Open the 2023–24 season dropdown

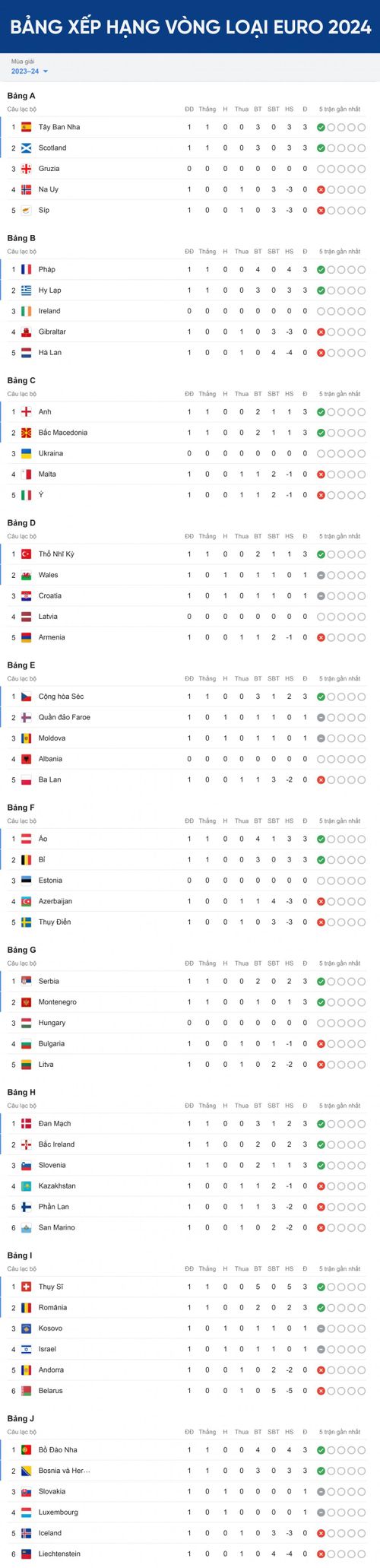[30, 71]
